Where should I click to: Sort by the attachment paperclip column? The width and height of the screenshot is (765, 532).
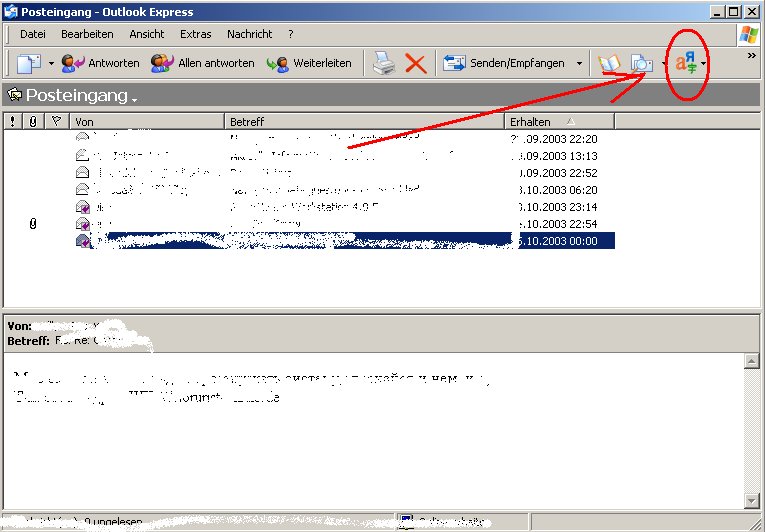click(x=33, y=122)
